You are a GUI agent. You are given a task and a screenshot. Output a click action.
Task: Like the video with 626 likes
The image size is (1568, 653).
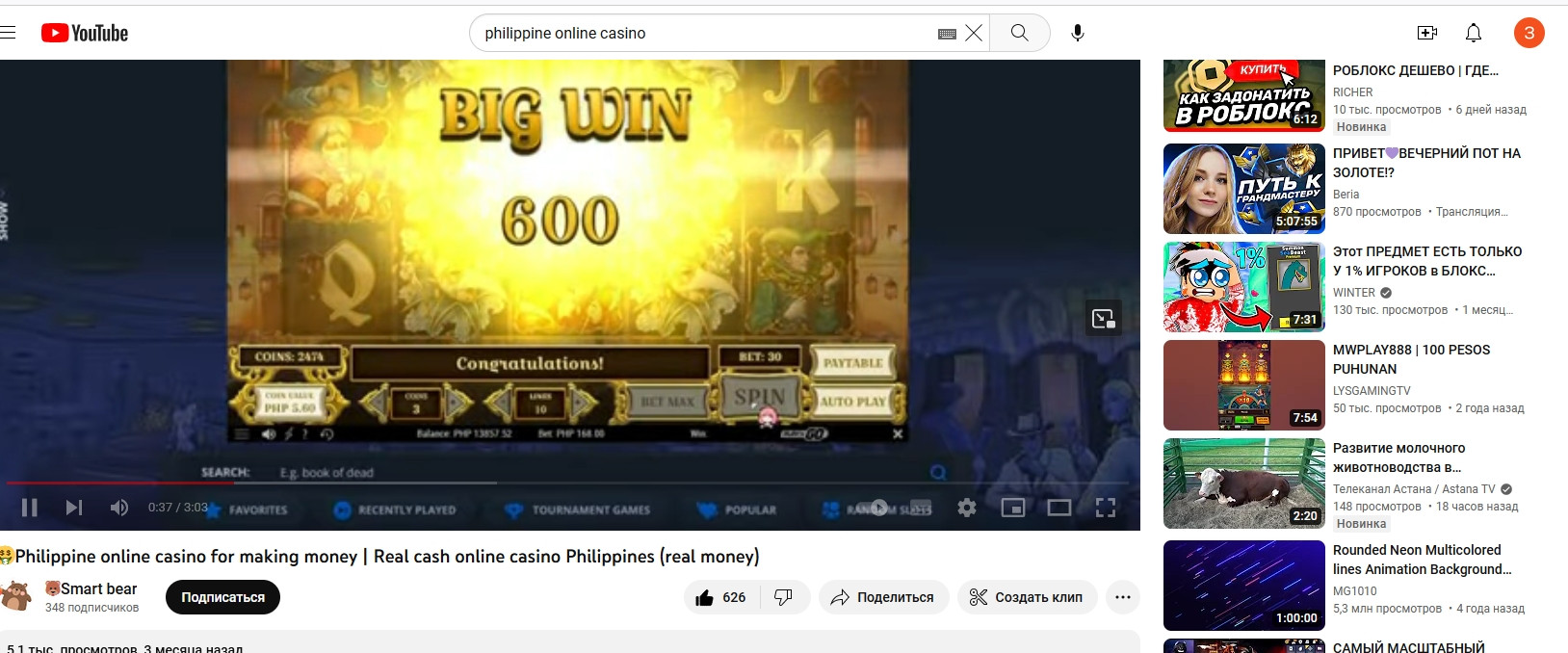(721, 597)
